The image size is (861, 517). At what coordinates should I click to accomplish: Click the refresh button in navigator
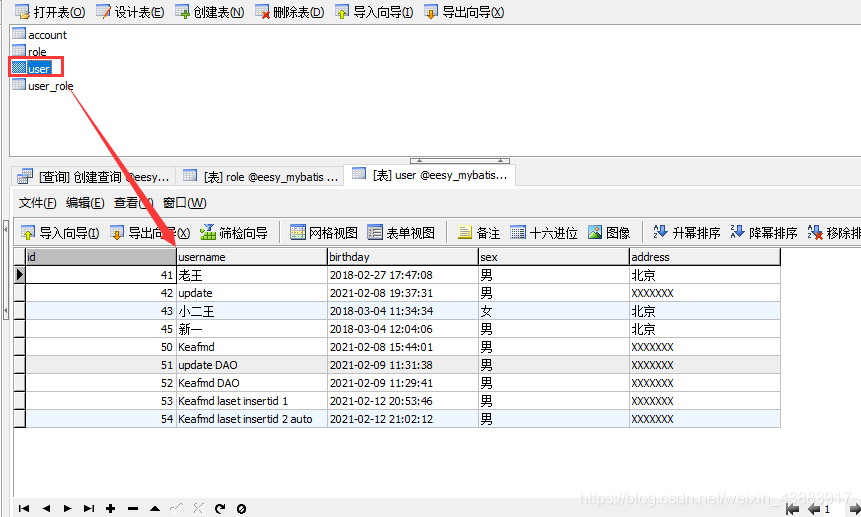[x=220, y=509]
